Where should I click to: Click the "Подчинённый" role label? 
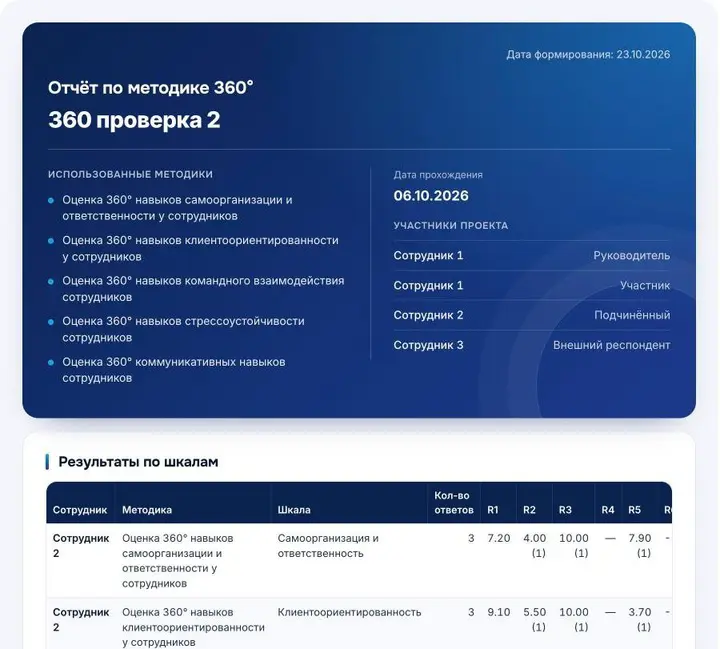632,315
